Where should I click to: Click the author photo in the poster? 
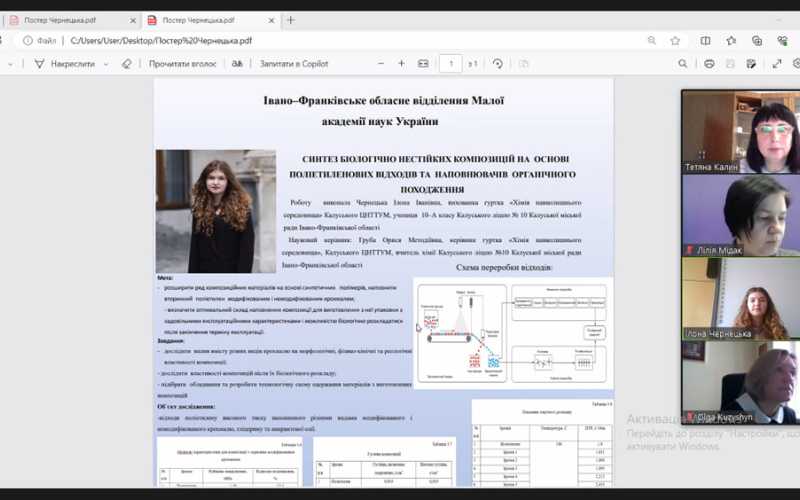216,211
